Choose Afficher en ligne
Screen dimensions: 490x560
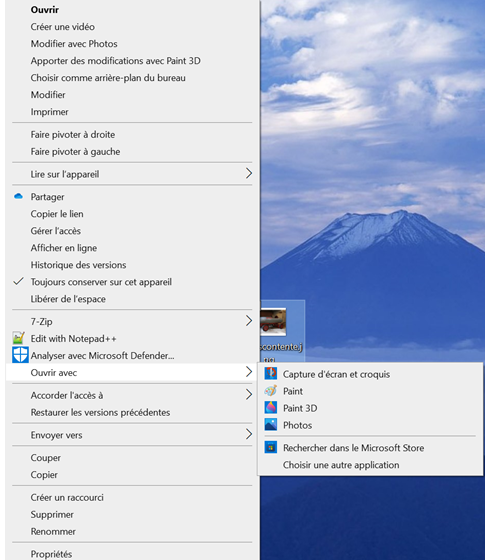coord(132,248)
